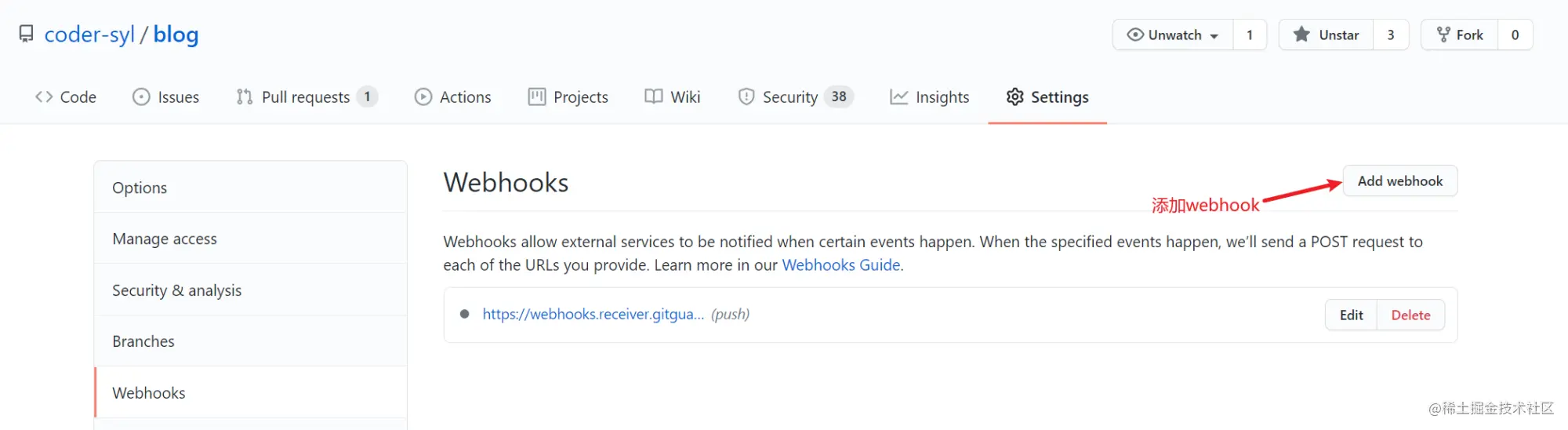Image resolution: width=1568 pixels, height=430 pixels.
Task: Click the Issues circle icon
Action: pos(141,97)
